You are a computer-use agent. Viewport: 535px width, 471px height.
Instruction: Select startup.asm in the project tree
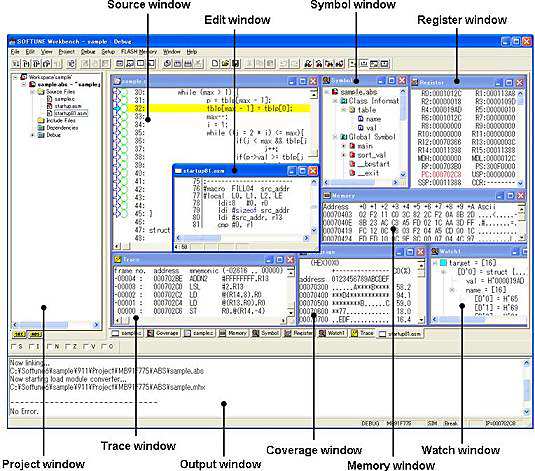pos(68,106)
